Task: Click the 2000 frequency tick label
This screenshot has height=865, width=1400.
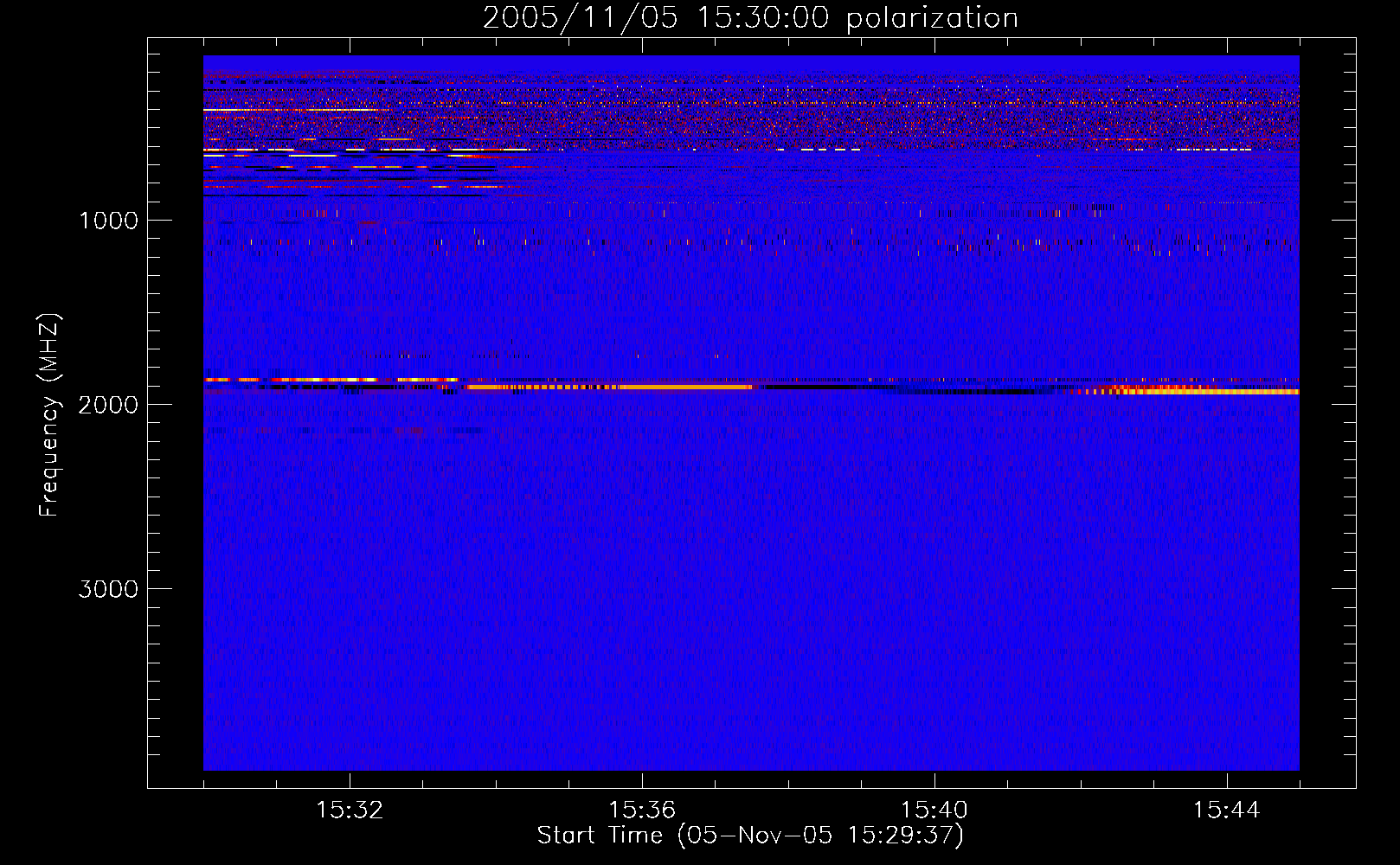Action: (108, 405)
